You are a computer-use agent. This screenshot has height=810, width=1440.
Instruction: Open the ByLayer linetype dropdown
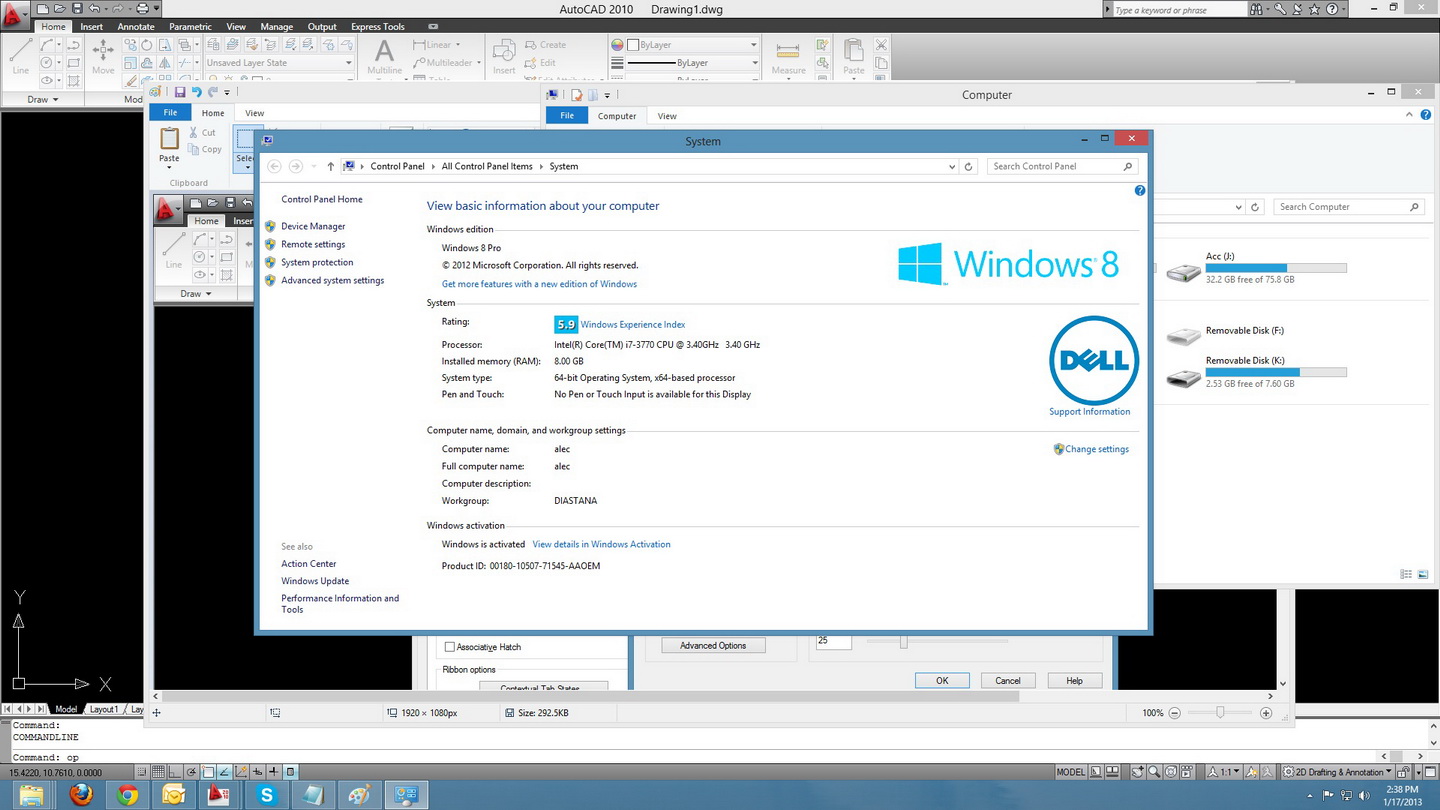692,63
